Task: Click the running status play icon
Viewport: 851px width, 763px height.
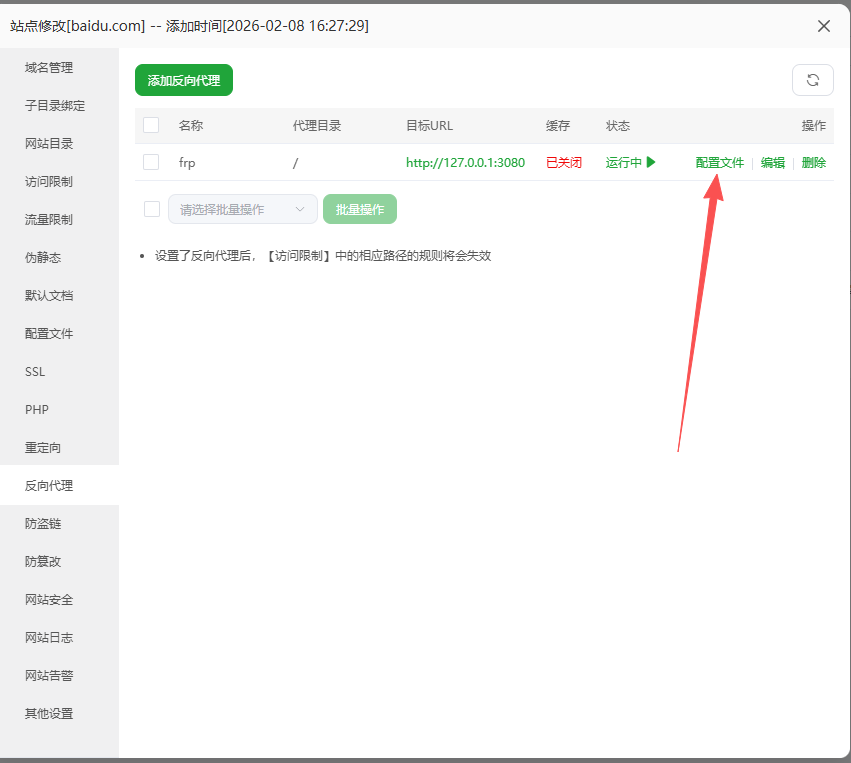Action: pos(651,162)
